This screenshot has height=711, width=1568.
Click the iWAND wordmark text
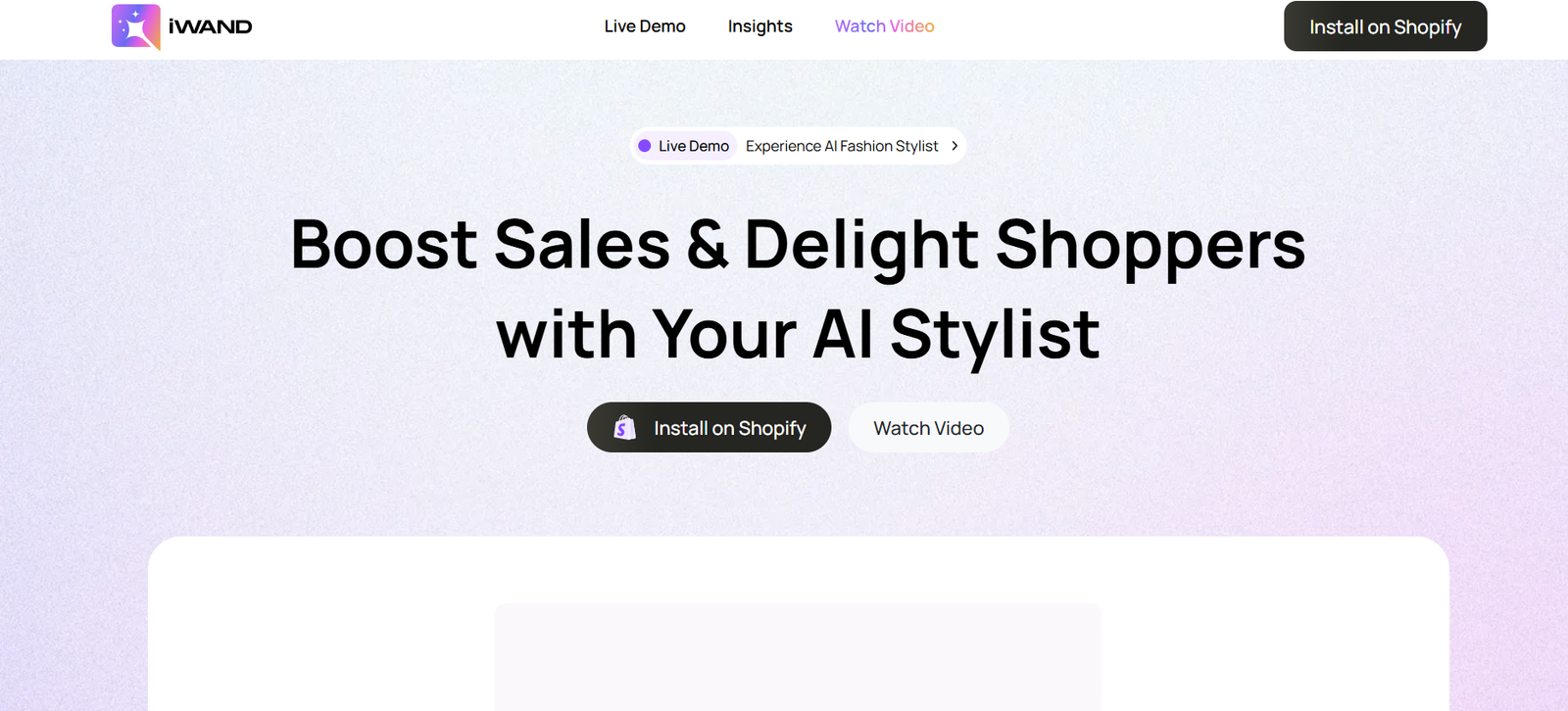point(210,27)
